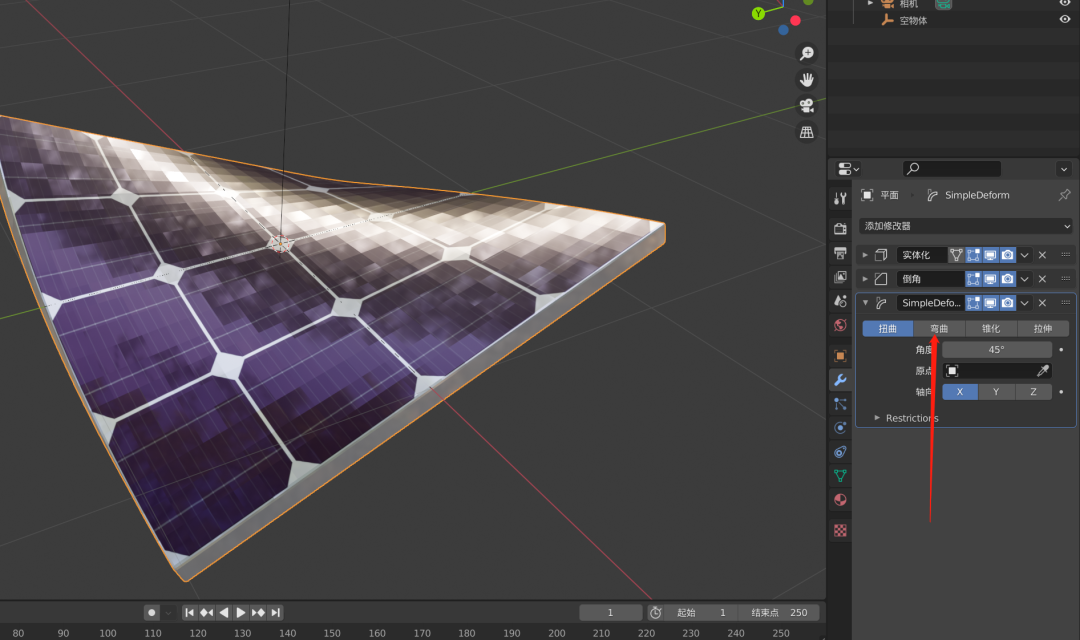
Task: Open the View Layer properties tab
Action: 840,277
